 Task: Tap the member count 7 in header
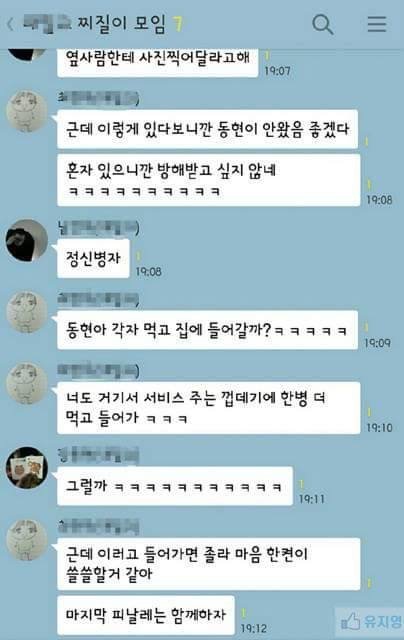[x=177, y=24]
